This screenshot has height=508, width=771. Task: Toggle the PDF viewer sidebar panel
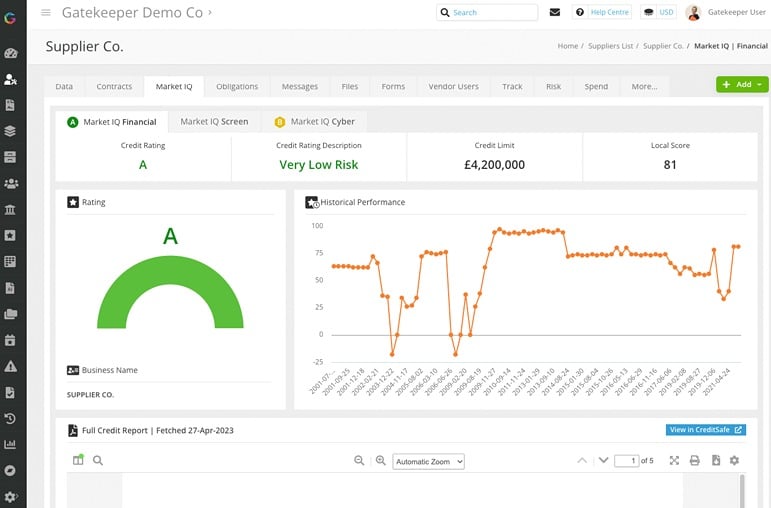[x=78, y=461]
